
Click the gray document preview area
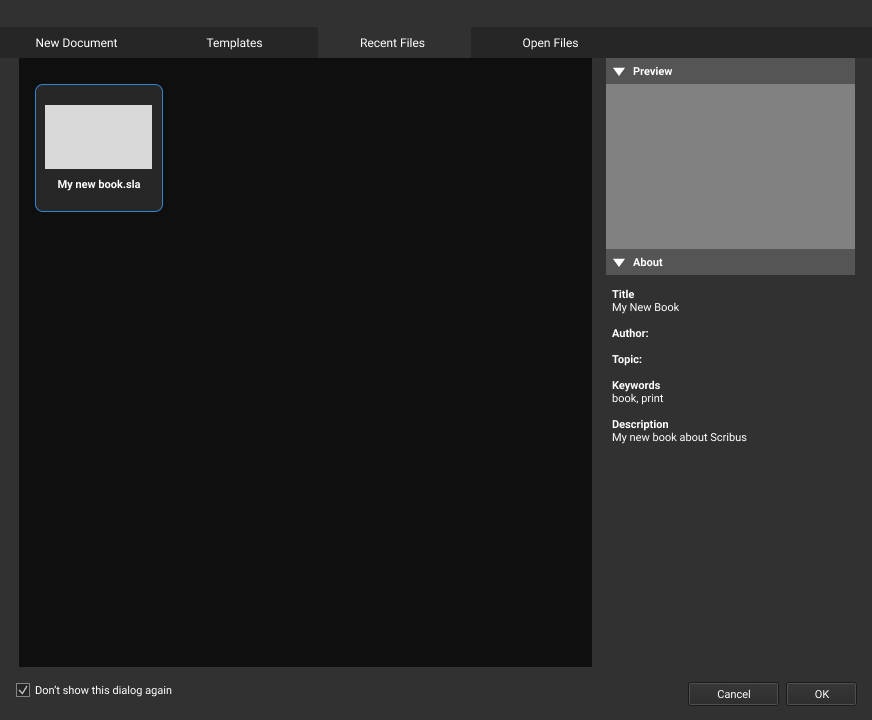730,166
